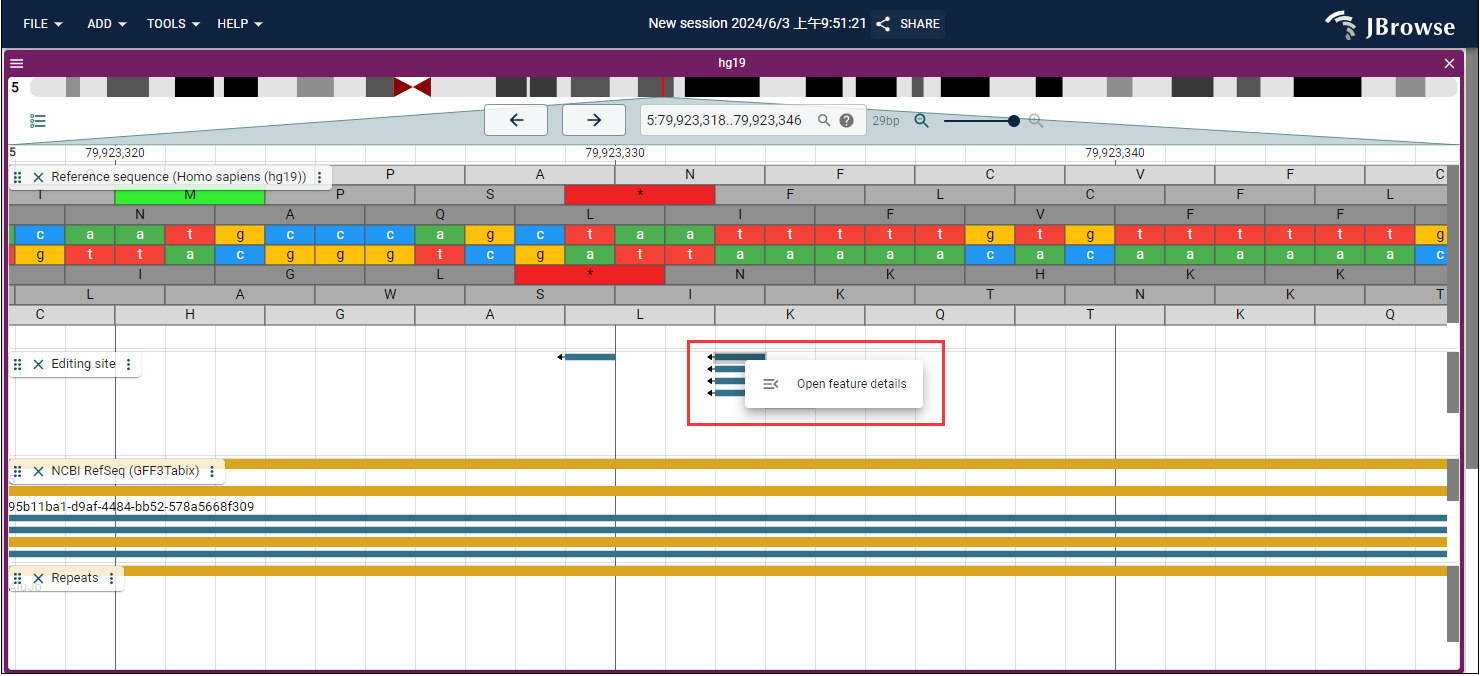Select Open feature details in context menu
This screenshot has height=676, width=1480.
click(834, 384)
